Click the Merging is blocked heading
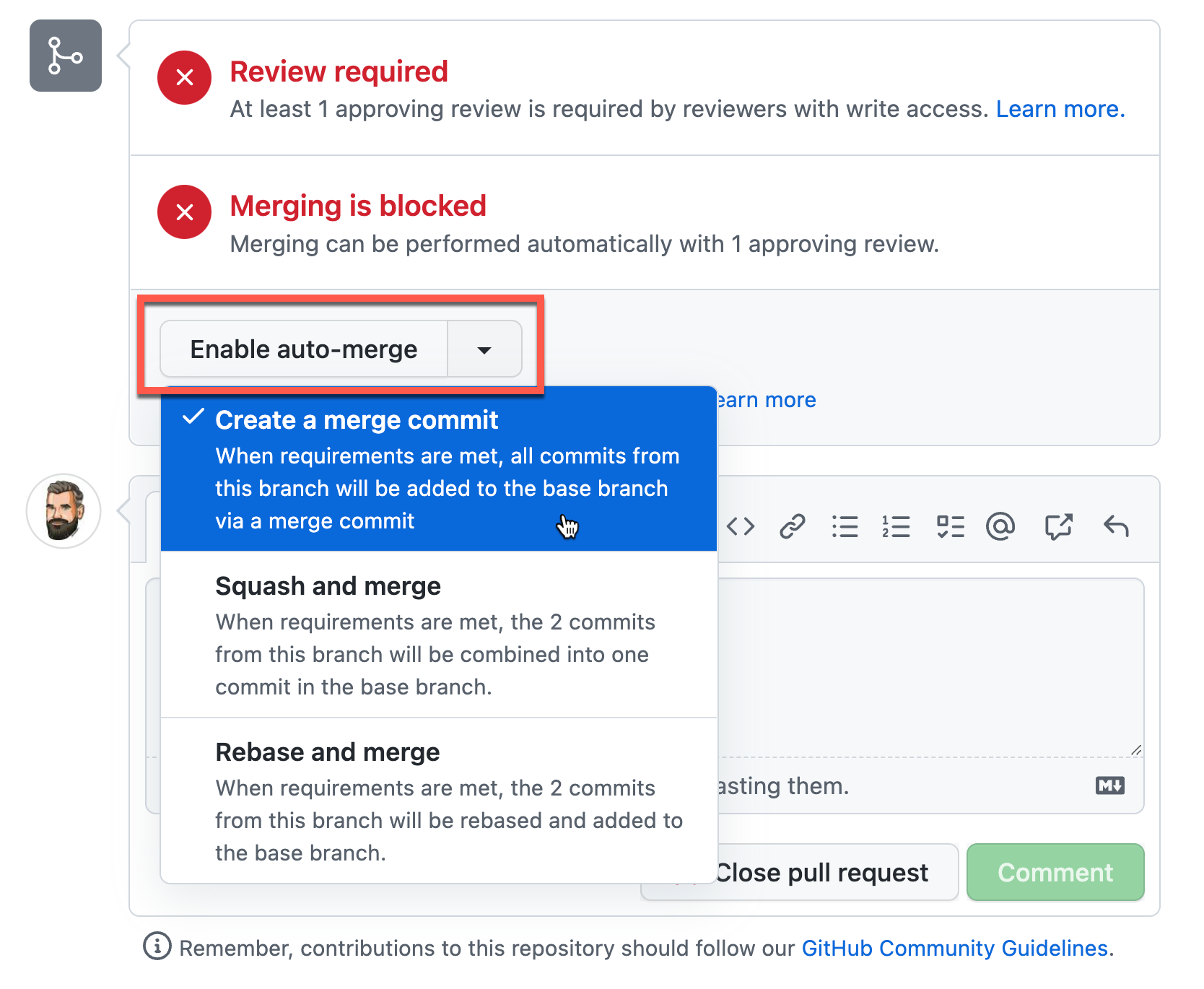This screenshot has height=989, width=1204. point(358,206)
